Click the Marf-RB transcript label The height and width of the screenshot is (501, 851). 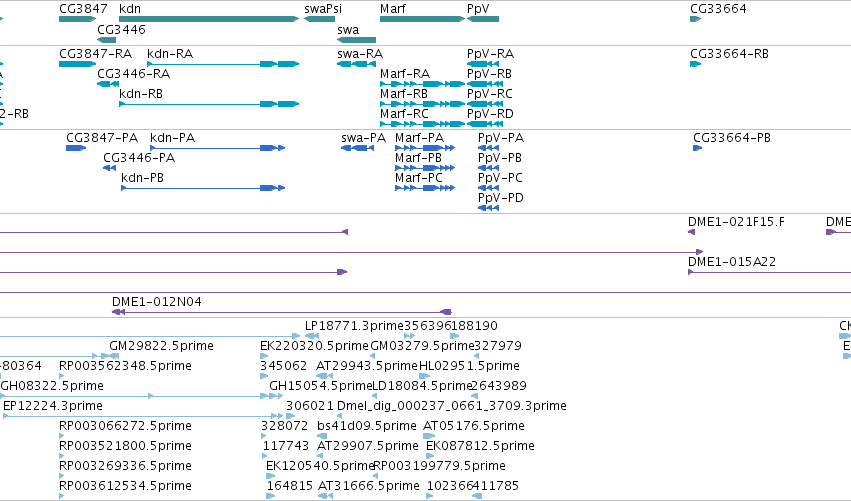(404, 94)
